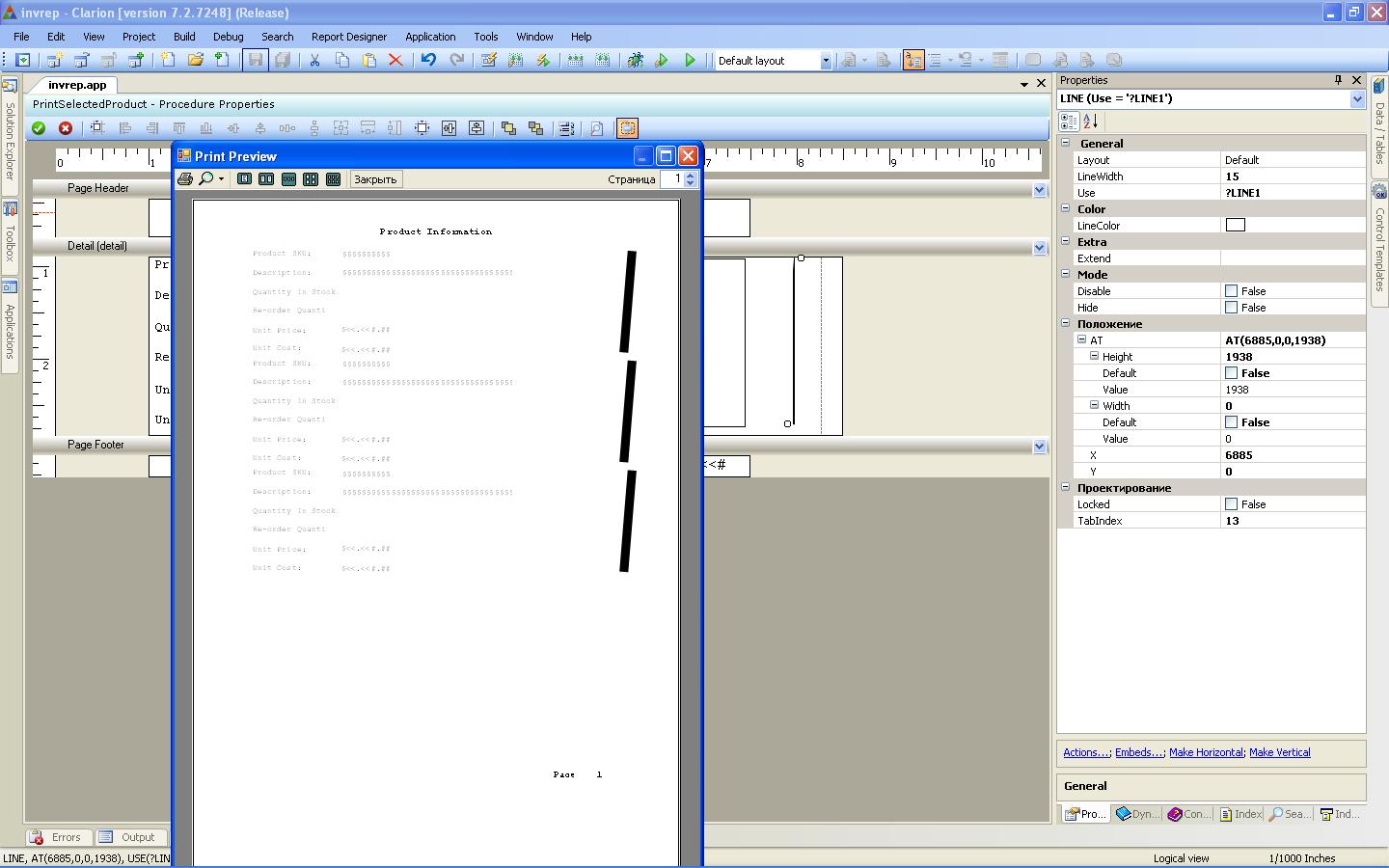Click the green checkmark Save and Close icon

(x=39, y=128)
